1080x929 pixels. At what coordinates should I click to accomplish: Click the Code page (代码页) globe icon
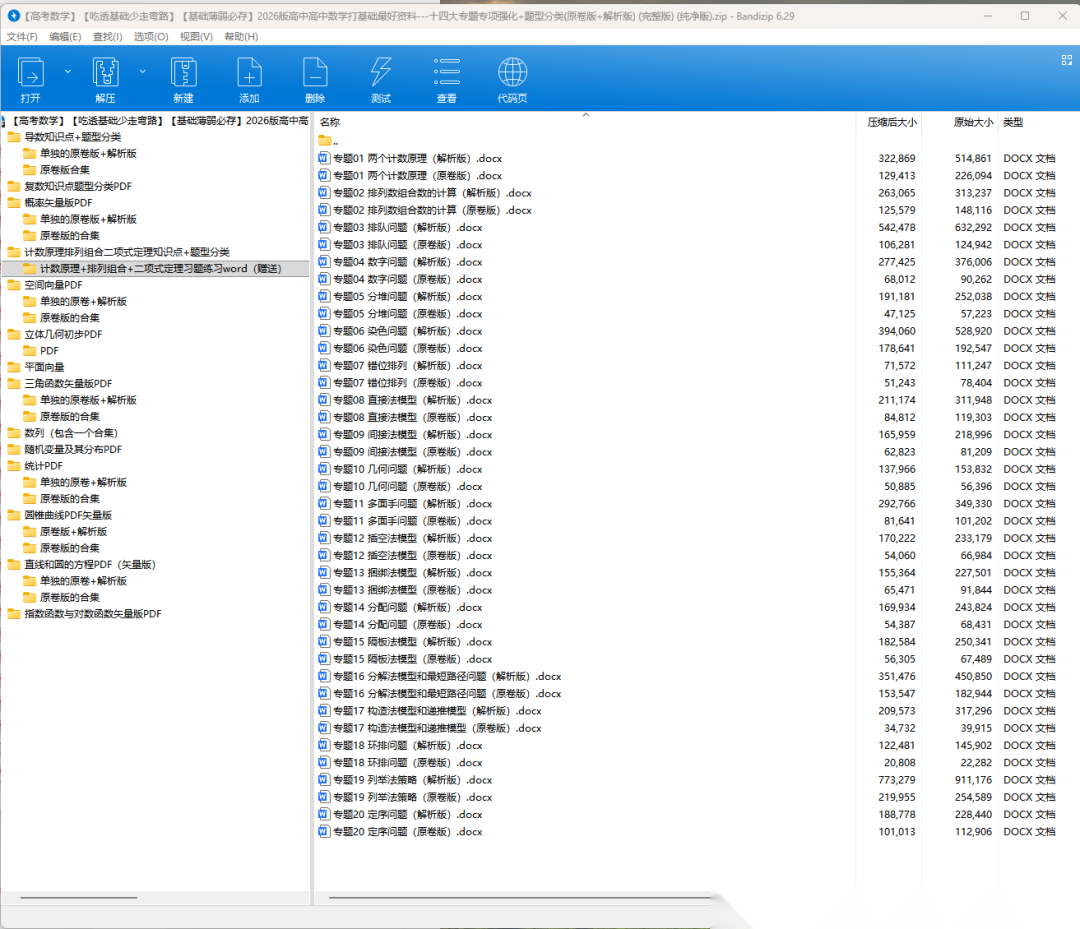point(512,73)
